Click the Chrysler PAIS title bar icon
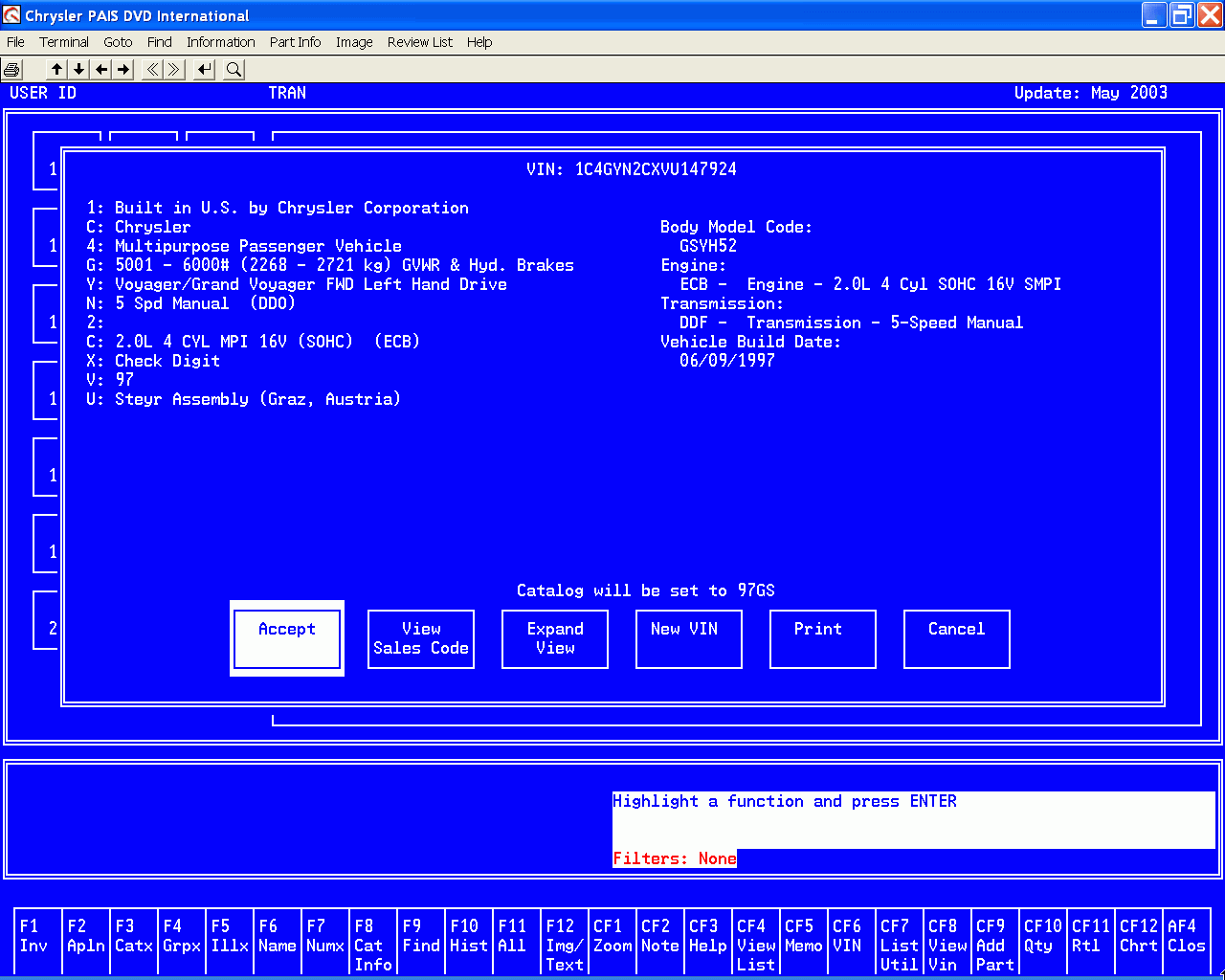 pos(11,15)
